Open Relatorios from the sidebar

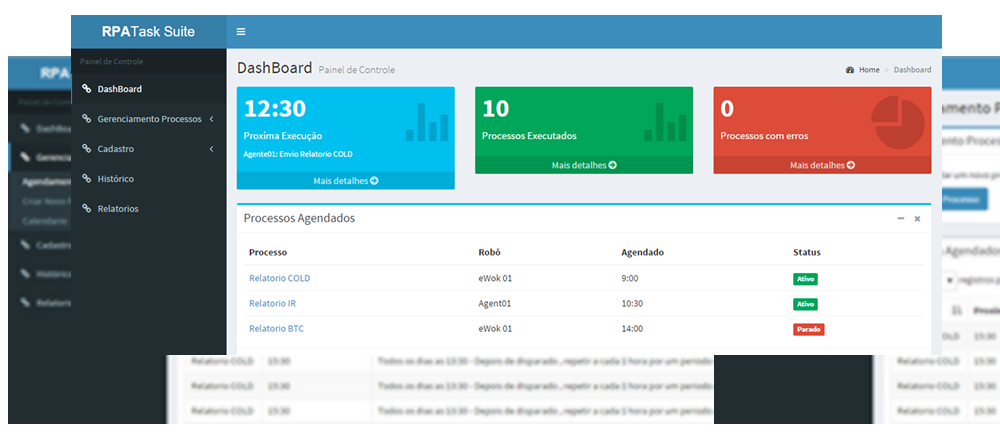[x=117, y=209]
